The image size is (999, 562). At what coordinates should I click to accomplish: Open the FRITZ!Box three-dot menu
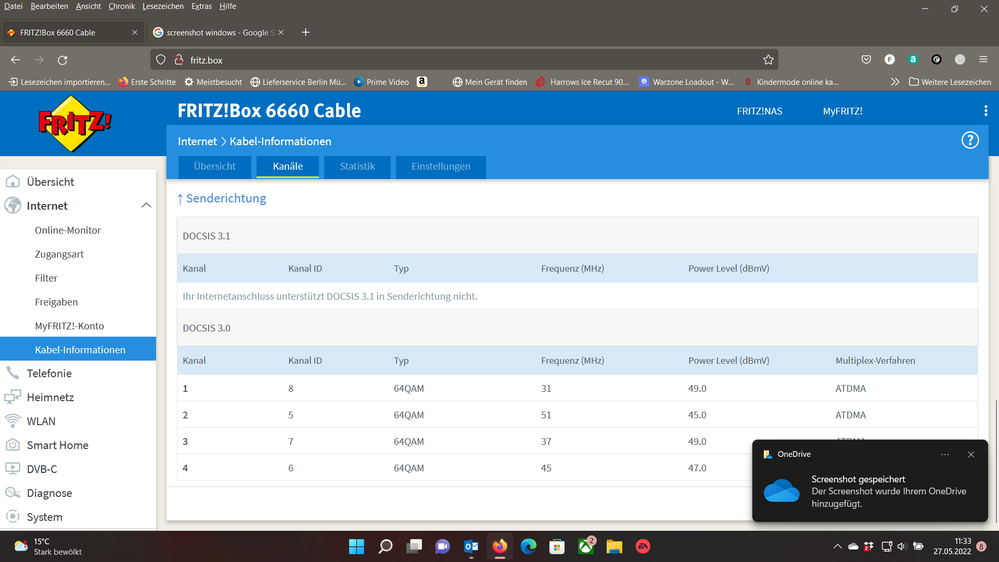985,111
